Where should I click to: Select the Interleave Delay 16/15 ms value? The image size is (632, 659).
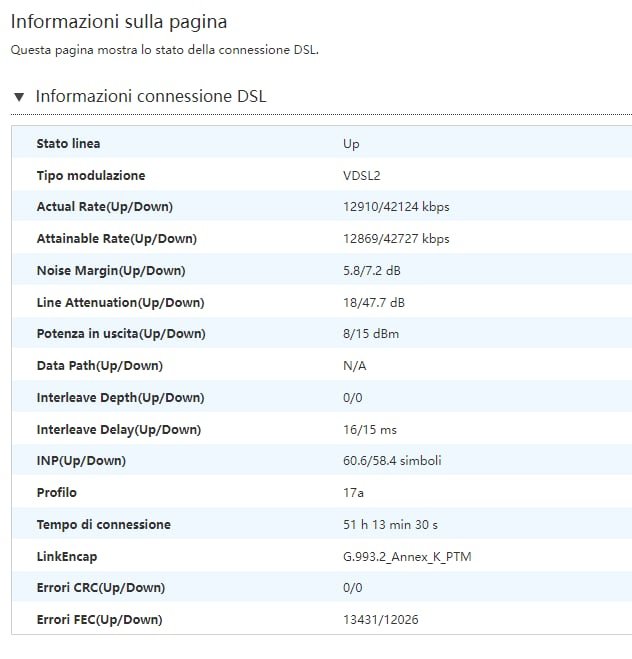pos(370,430)
